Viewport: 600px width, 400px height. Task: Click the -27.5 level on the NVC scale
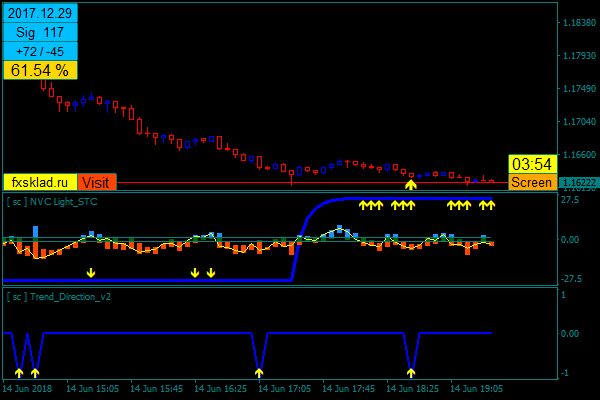coord(571,279)
